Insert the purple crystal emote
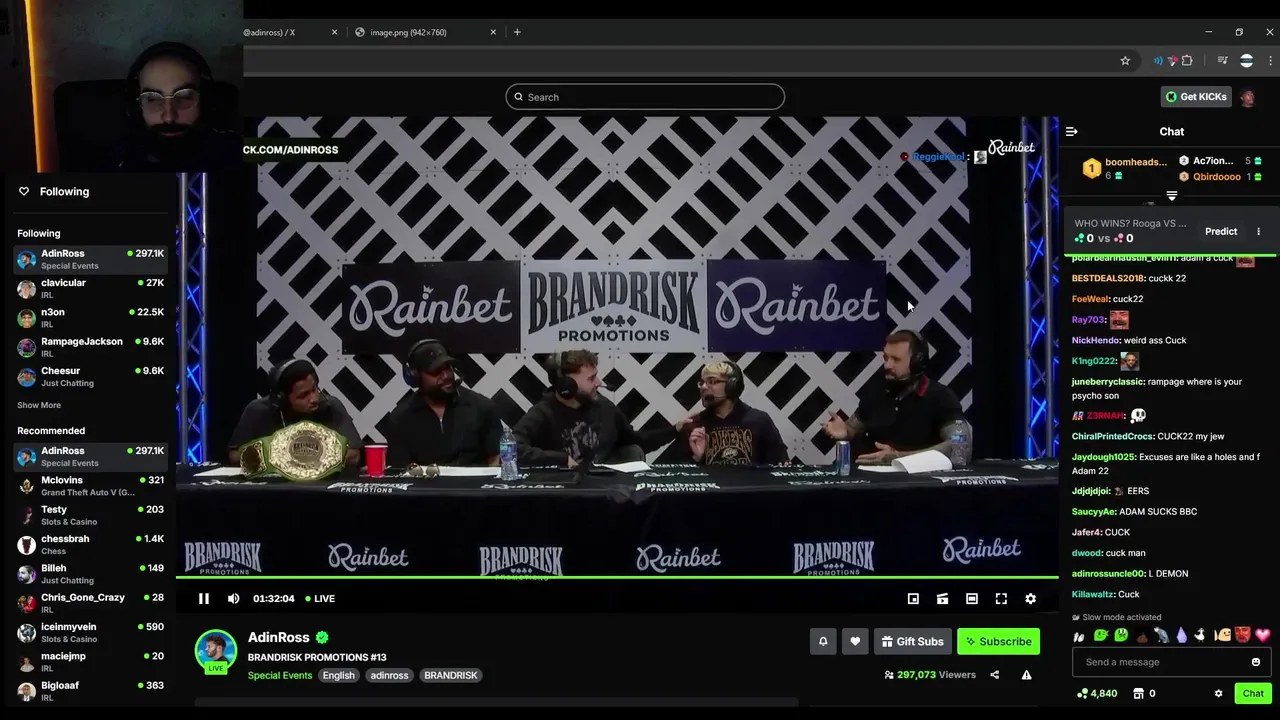Screen dimensions: 1280x720 [1181, 635]
